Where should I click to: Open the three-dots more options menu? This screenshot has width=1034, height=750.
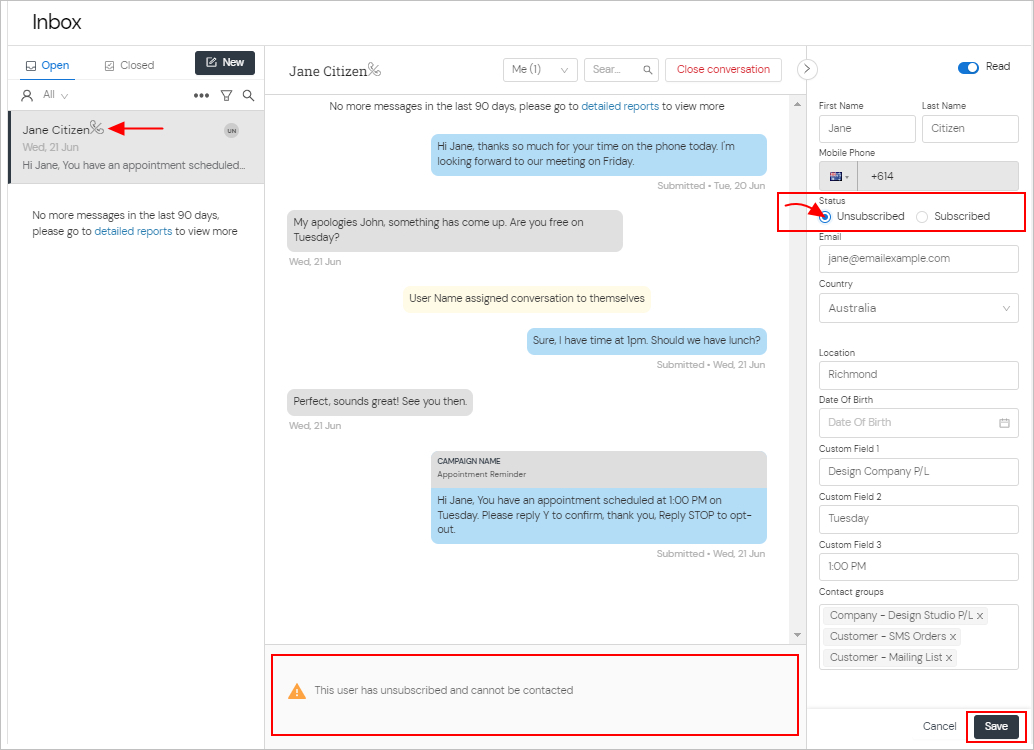201,96
